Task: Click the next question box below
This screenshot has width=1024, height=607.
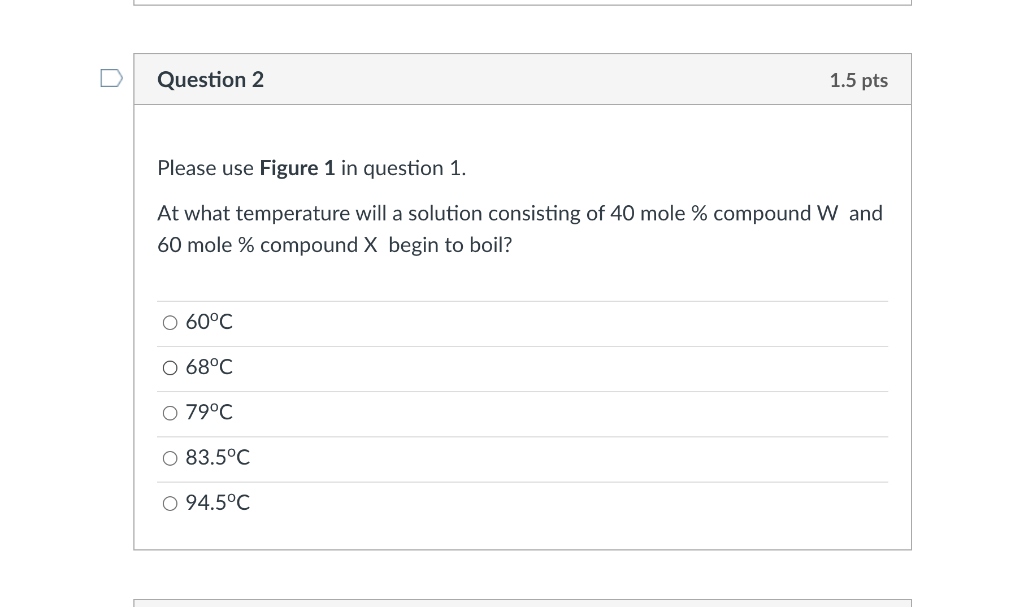Action: pyautogui.click(x=522, y=603)
